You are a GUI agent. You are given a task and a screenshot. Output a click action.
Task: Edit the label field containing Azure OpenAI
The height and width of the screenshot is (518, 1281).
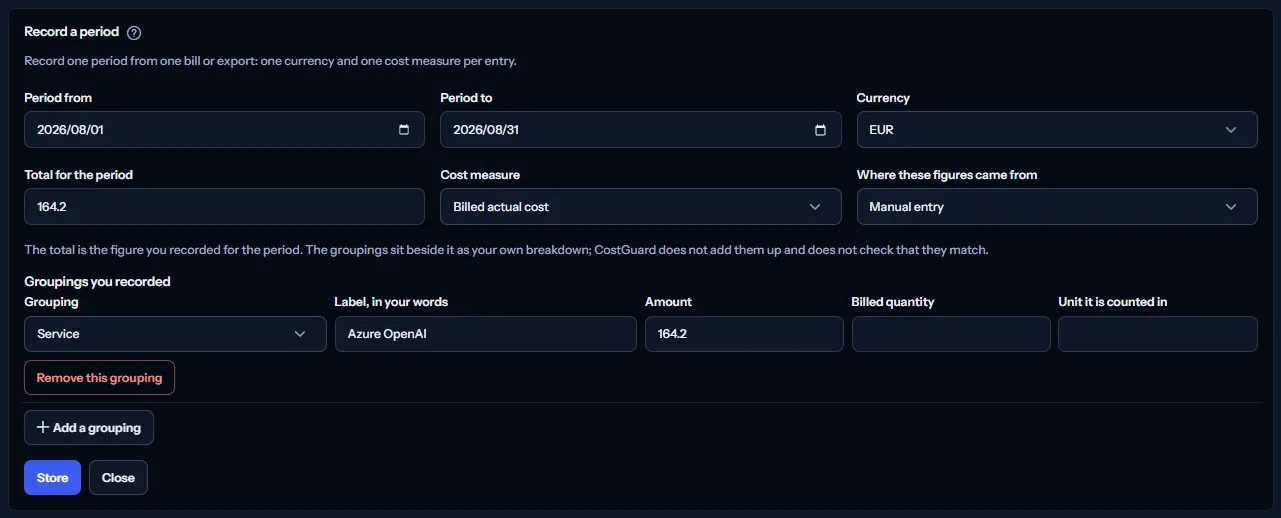point(485,334)
